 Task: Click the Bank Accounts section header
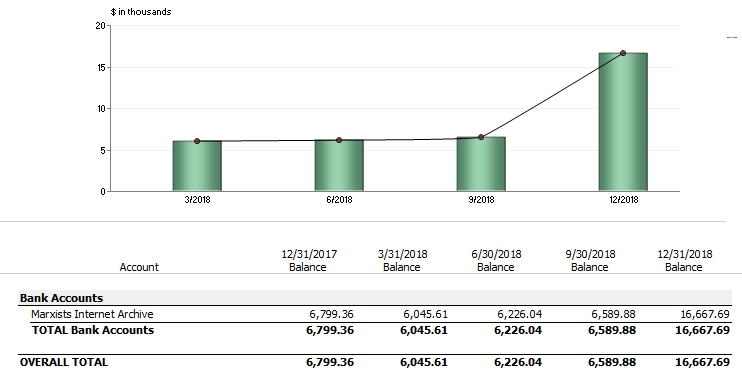[61, 298]
